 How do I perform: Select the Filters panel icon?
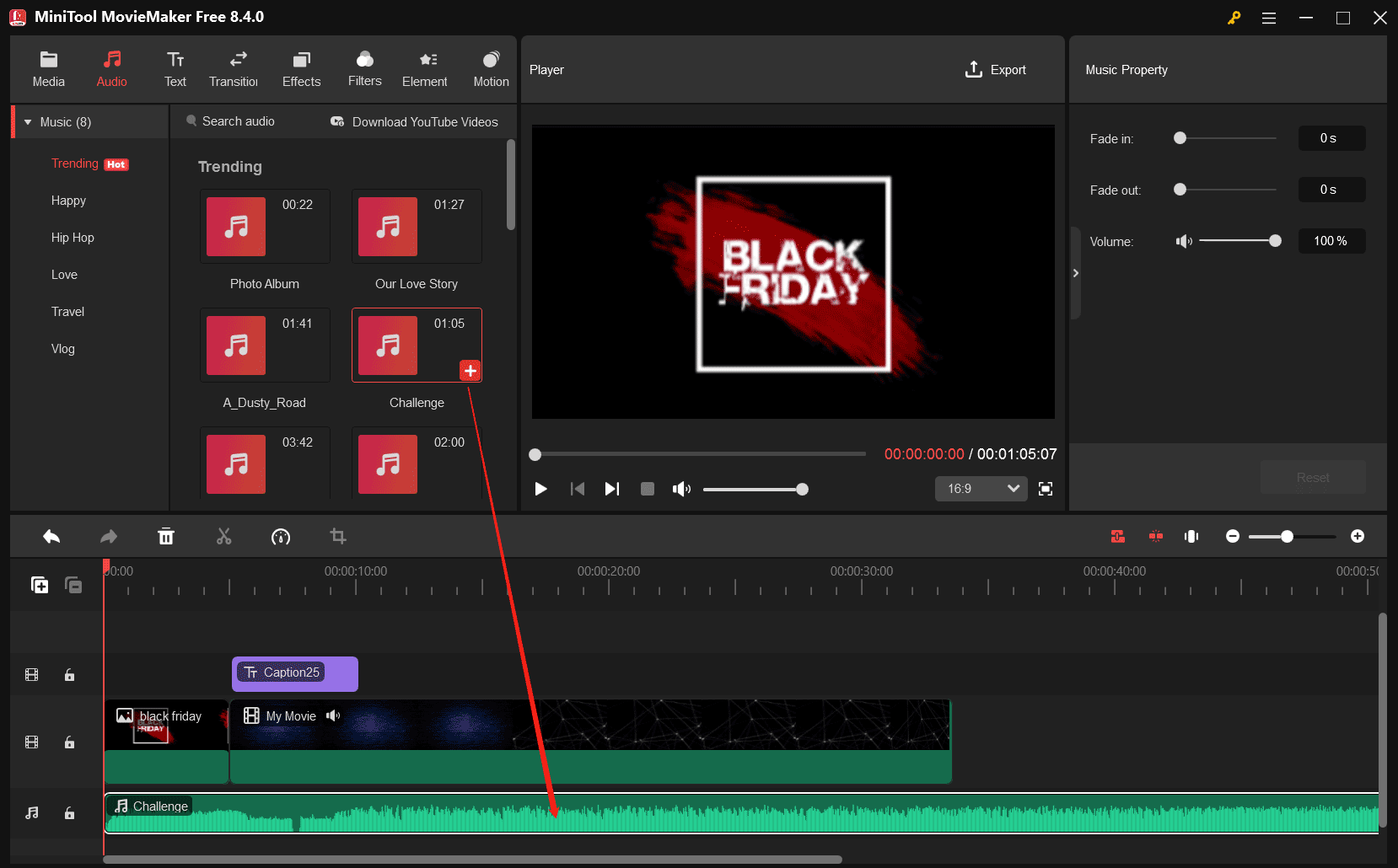(x=364, y=67)
